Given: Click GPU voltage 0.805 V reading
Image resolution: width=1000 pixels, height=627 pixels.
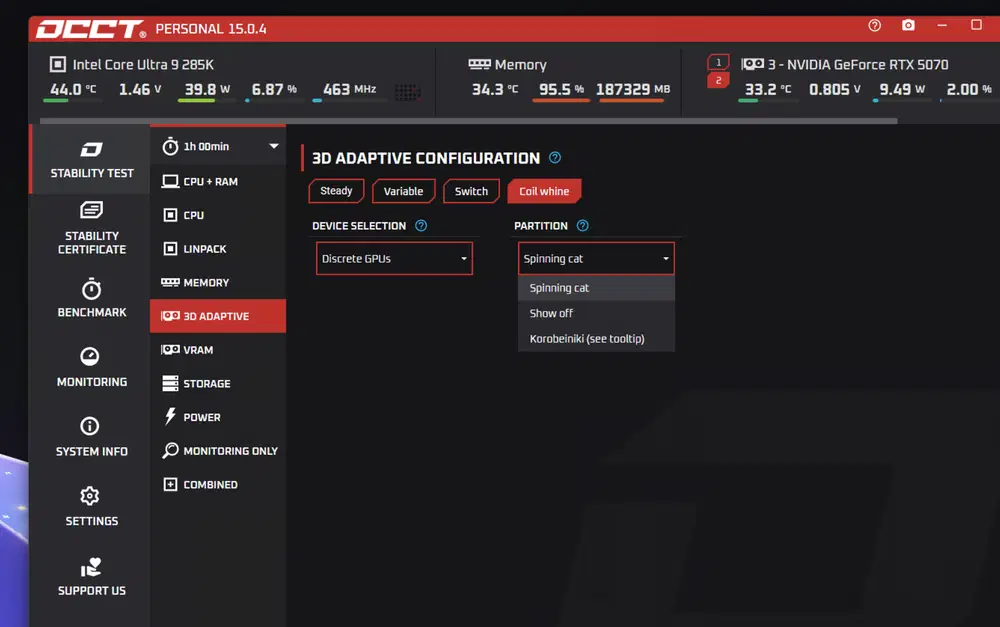Looking at the screenshot, I should (834, 89).
